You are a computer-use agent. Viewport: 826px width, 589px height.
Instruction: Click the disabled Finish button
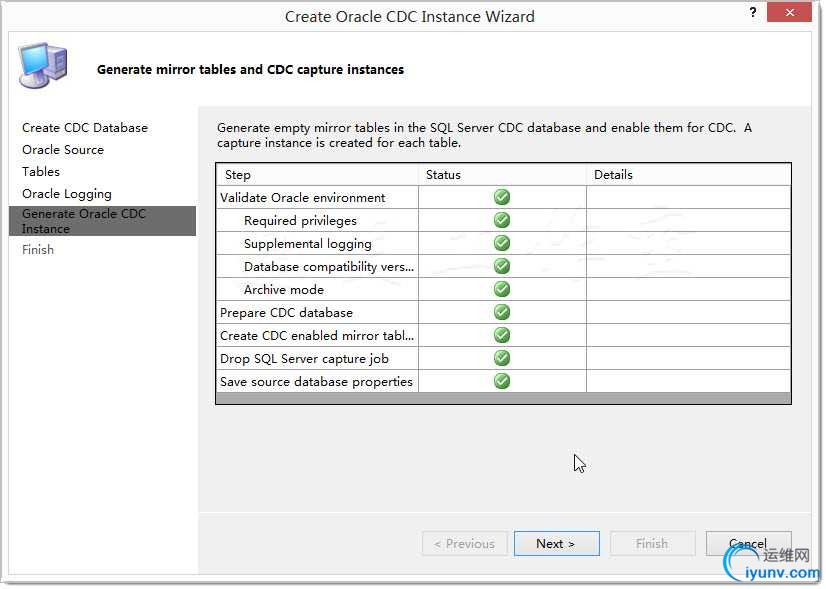pos(652,544)
